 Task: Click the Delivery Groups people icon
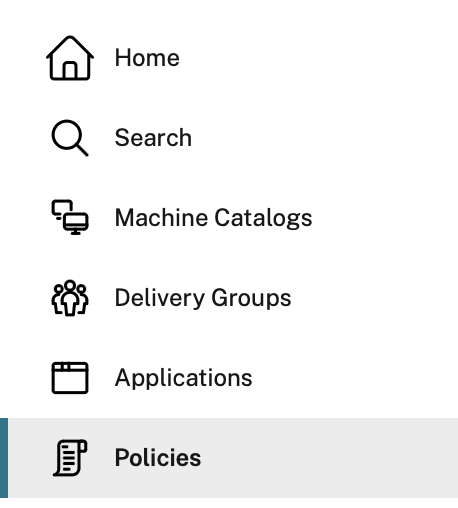70,298
